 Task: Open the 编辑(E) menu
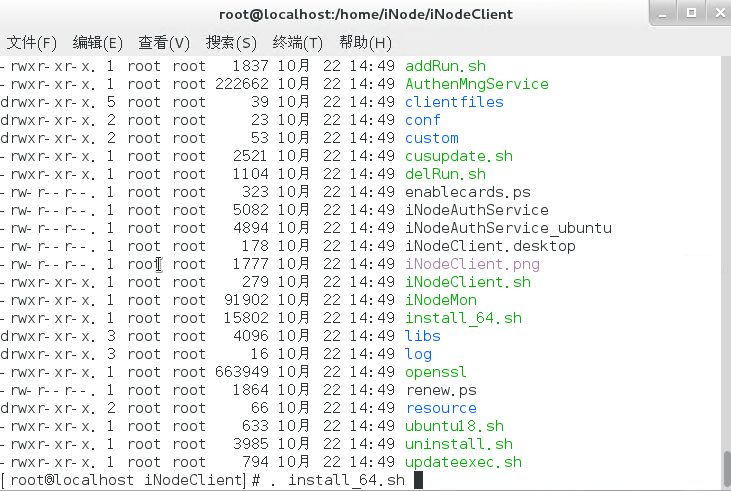[97, 43]
